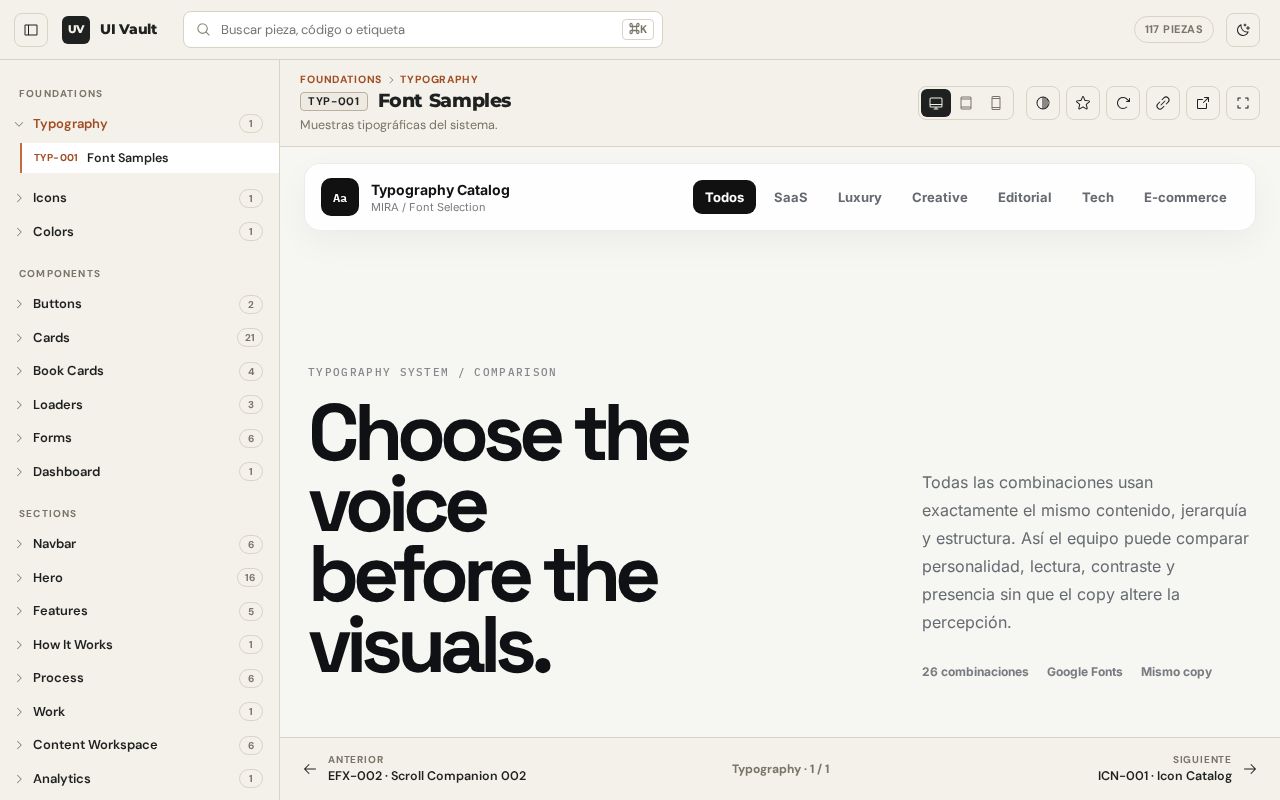
Task: Select the Creative filter tab
Action: pyautogui.click(x=940, y=197)
